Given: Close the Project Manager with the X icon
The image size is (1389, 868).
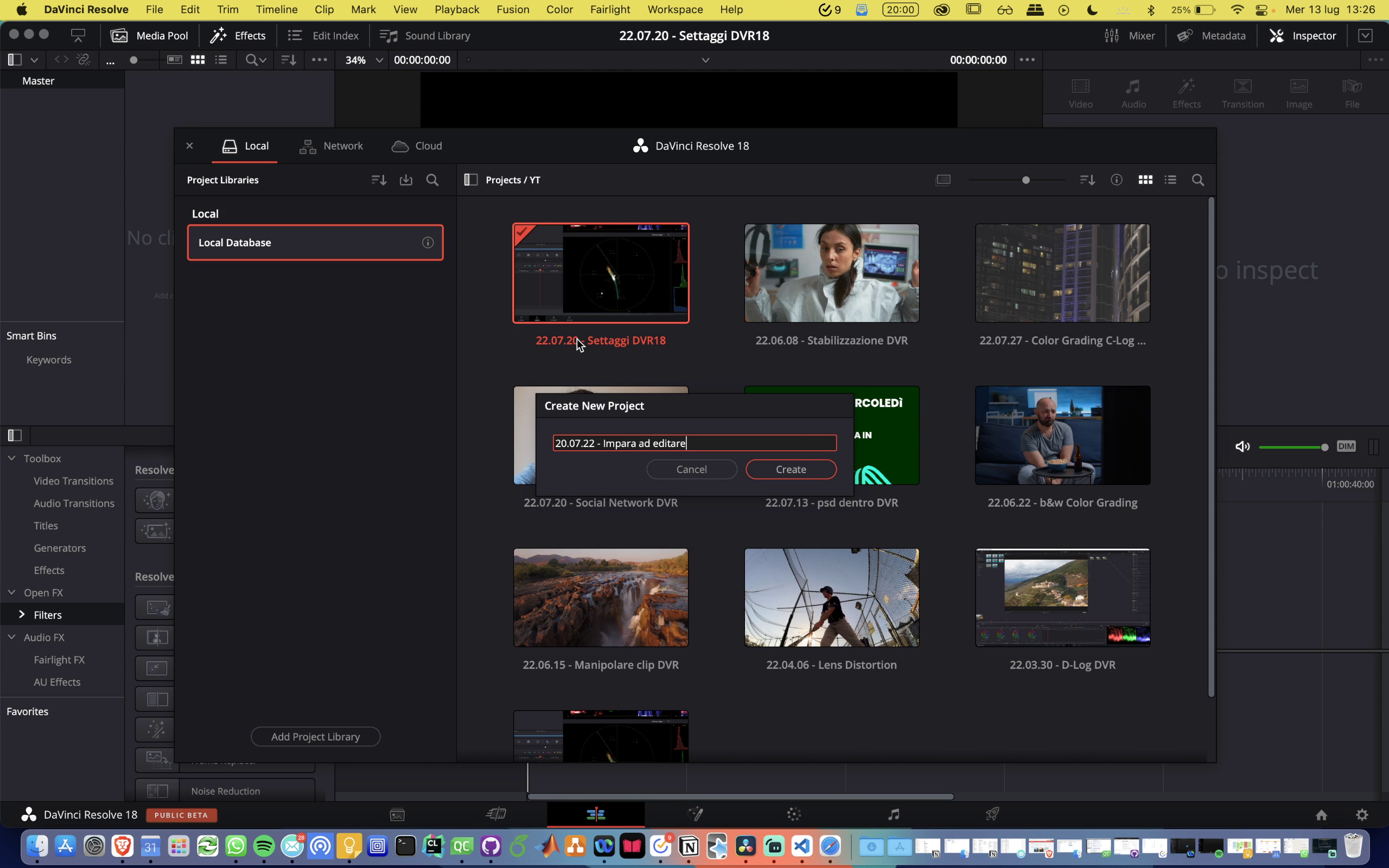Looking at the screenshot, I should [x=189, y=146].
